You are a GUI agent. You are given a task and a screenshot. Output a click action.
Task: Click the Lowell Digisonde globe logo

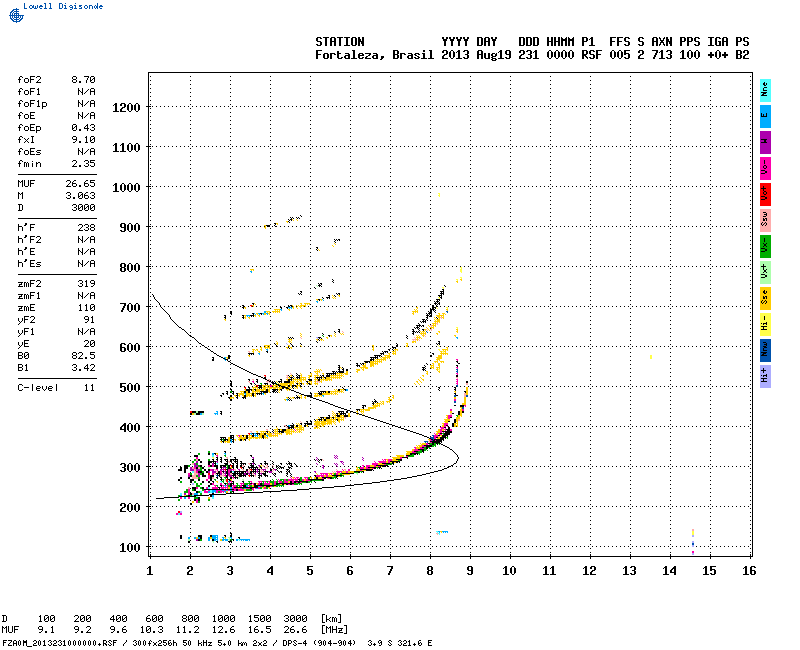[x=16, y=15]
